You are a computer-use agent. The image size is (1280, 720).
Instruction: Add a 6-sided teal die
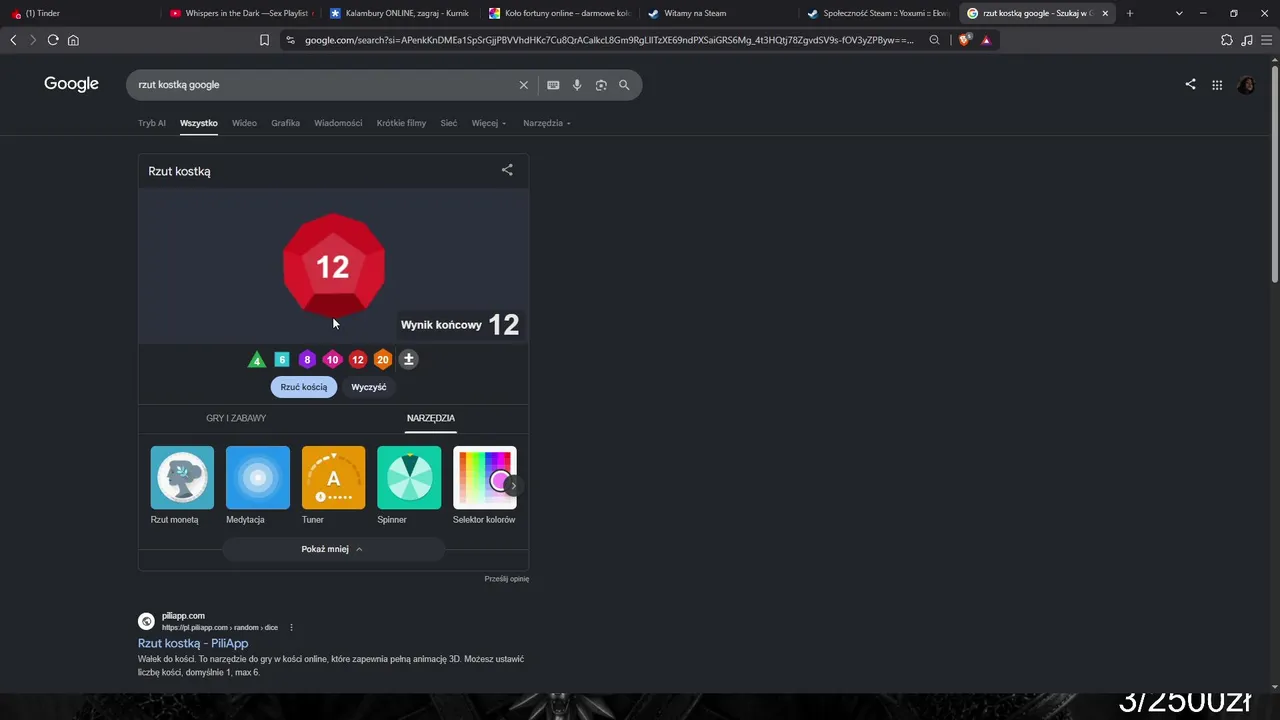[x=282, y=360]
